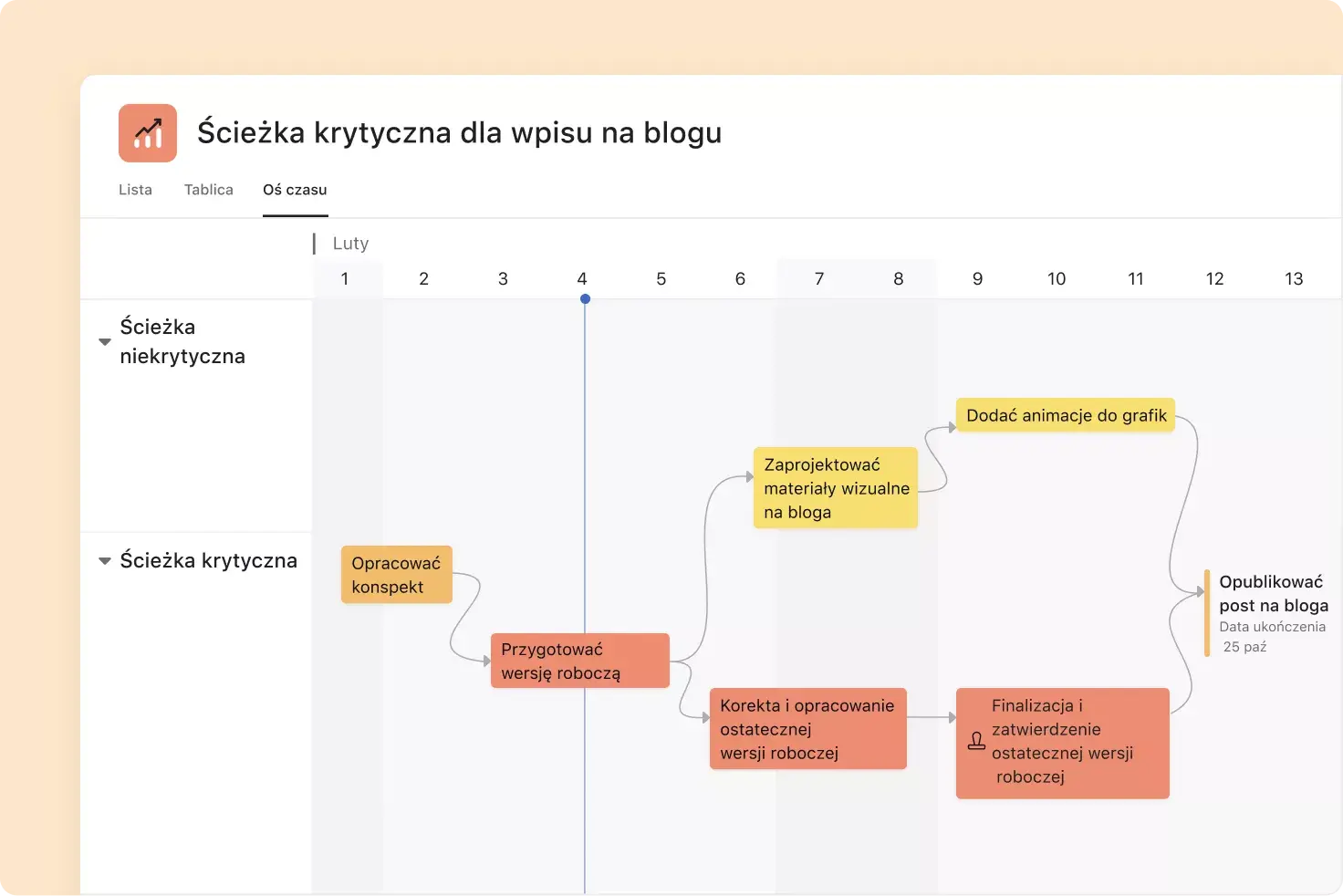Click the project chart icon
The width and height of the screenshot is (1343, 896).
pyautogui.click(x=148, y=133)
